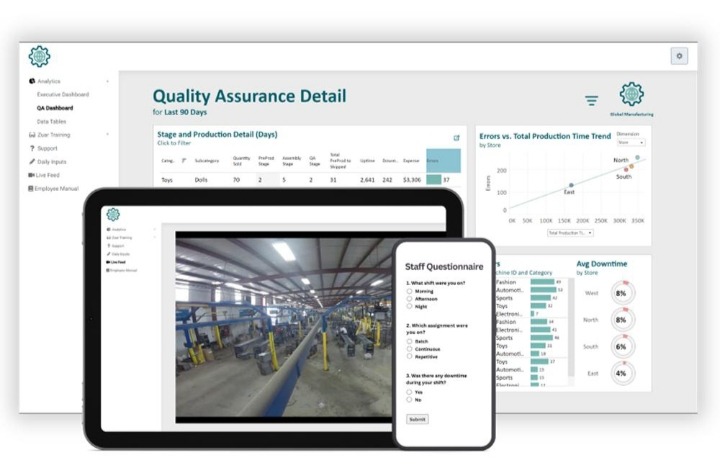
Task: Click the South 6% downtime gauge
Action: tap(621, 346)
